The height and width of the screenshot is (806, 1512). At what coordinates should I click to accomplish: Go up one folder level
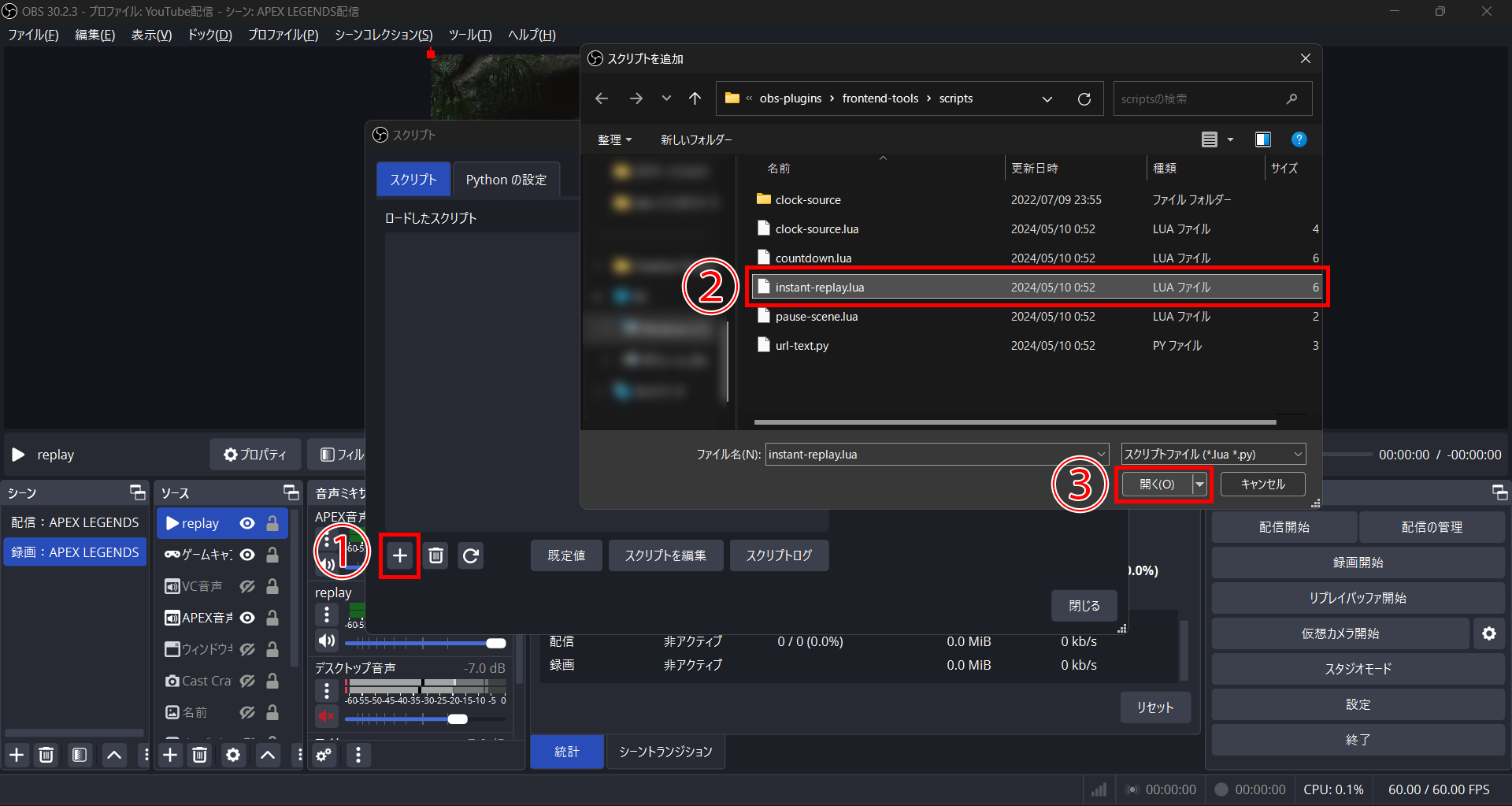[x=695, y=98]
